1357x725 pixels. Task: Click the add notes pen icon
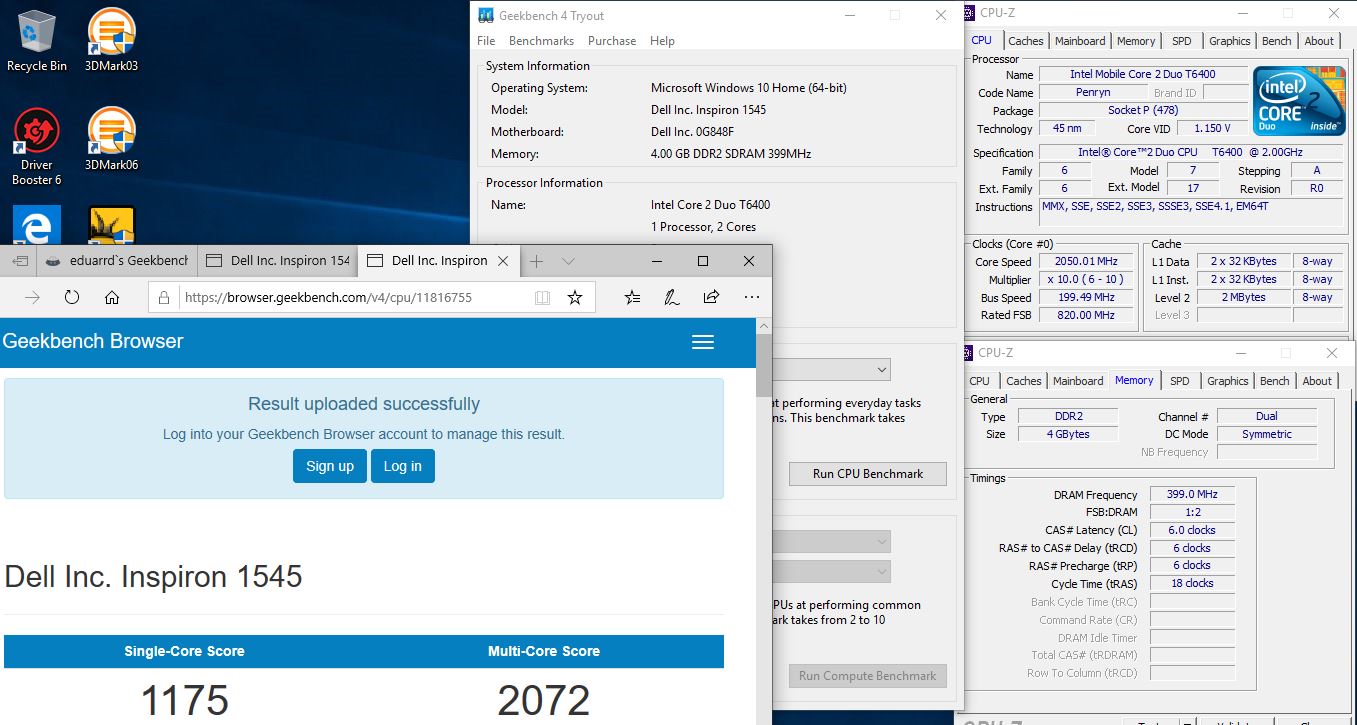tap(672, 297)
